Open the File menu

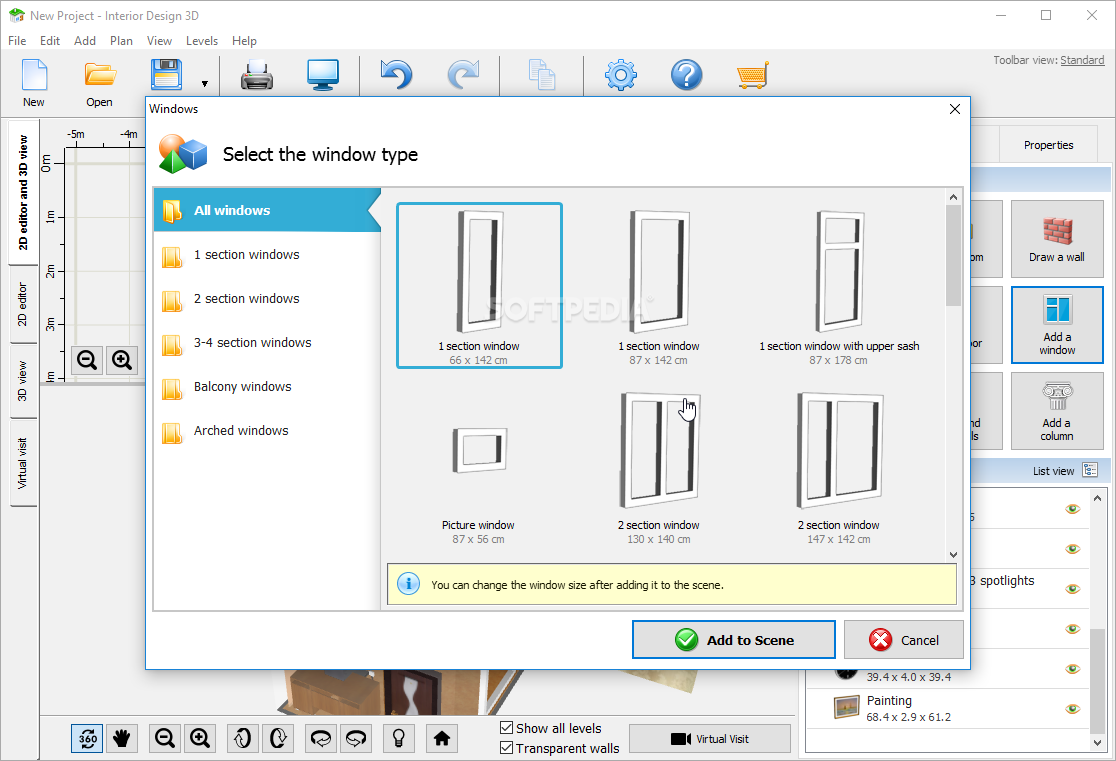(17, 41)
